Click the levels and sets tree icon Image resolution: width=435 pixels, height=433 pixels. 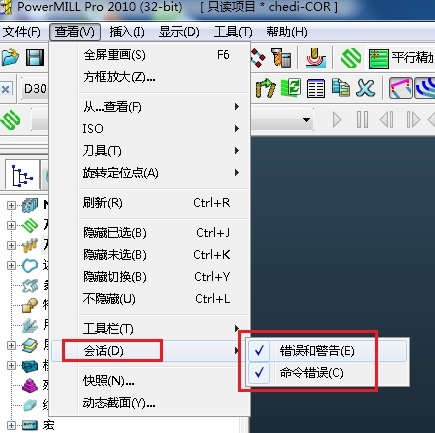[x=30, y=345]
